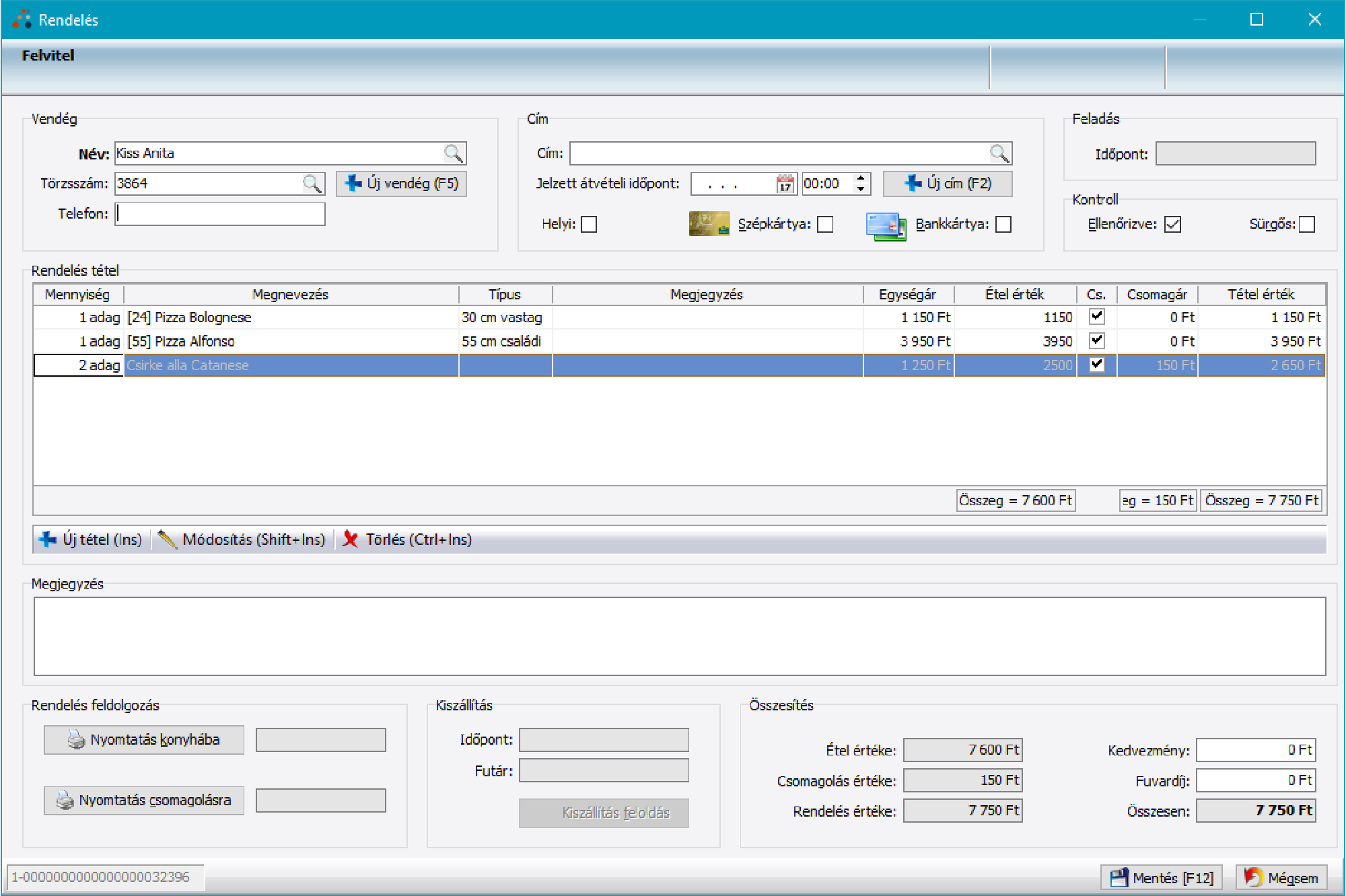The height and width of the screenshot is (896, 1346).
Task: Click the large Megjegyzés text area
Action: click(x=680, y=636)
